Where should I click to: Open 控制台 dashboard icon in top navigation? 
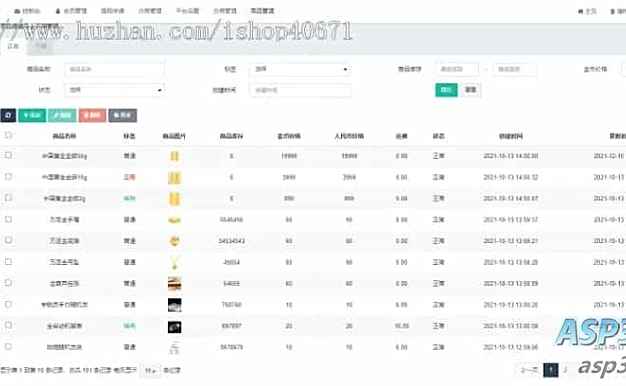pyautogui.click(x=17, y=11)
